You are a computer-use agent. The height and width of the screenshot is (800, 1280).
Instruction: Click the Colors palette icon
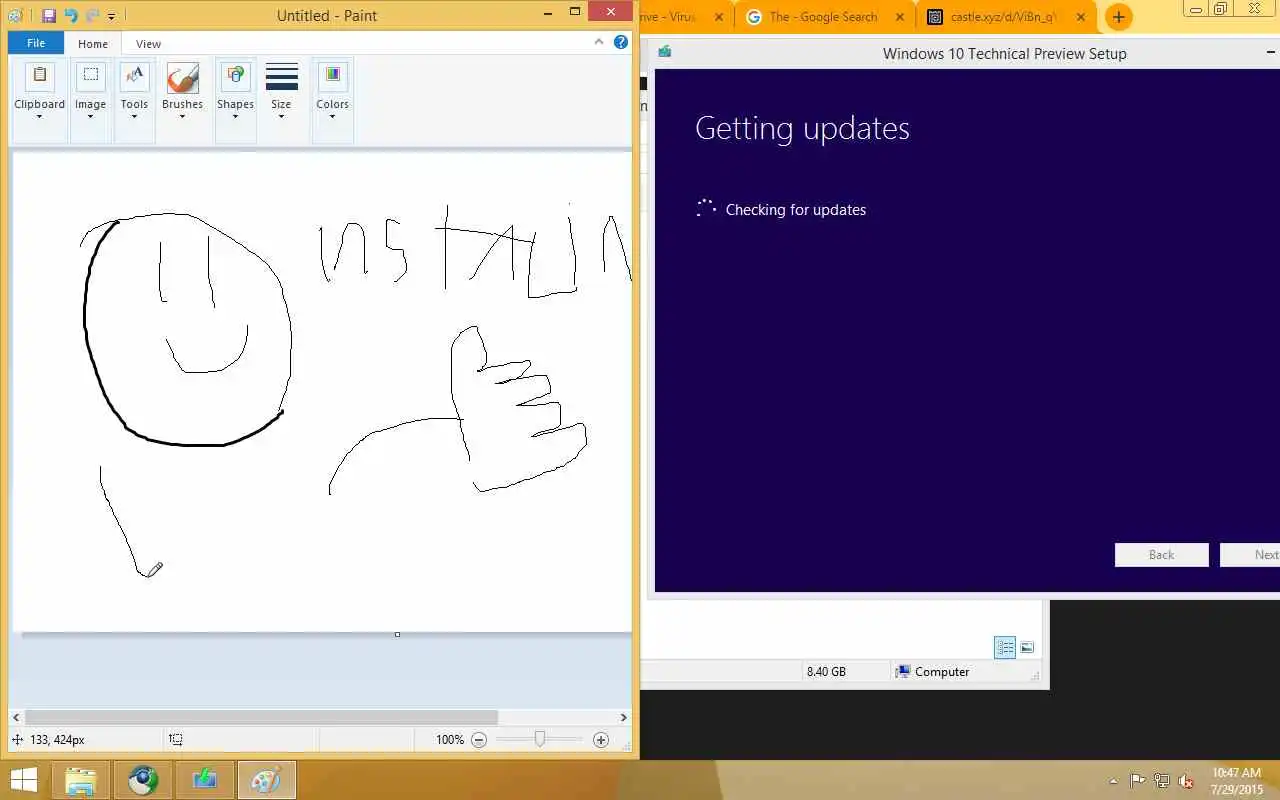[x=332, y=77]
